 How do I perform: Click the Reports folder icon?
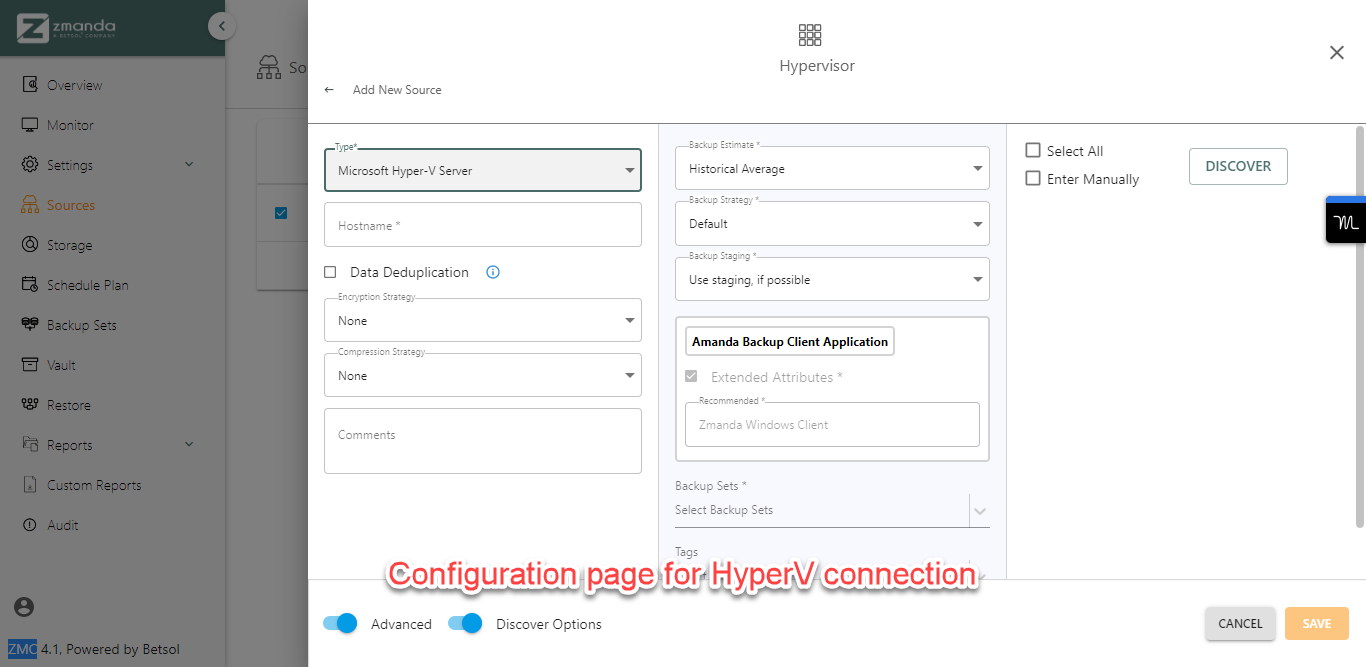pyautogui.click(x=30, y=445)
